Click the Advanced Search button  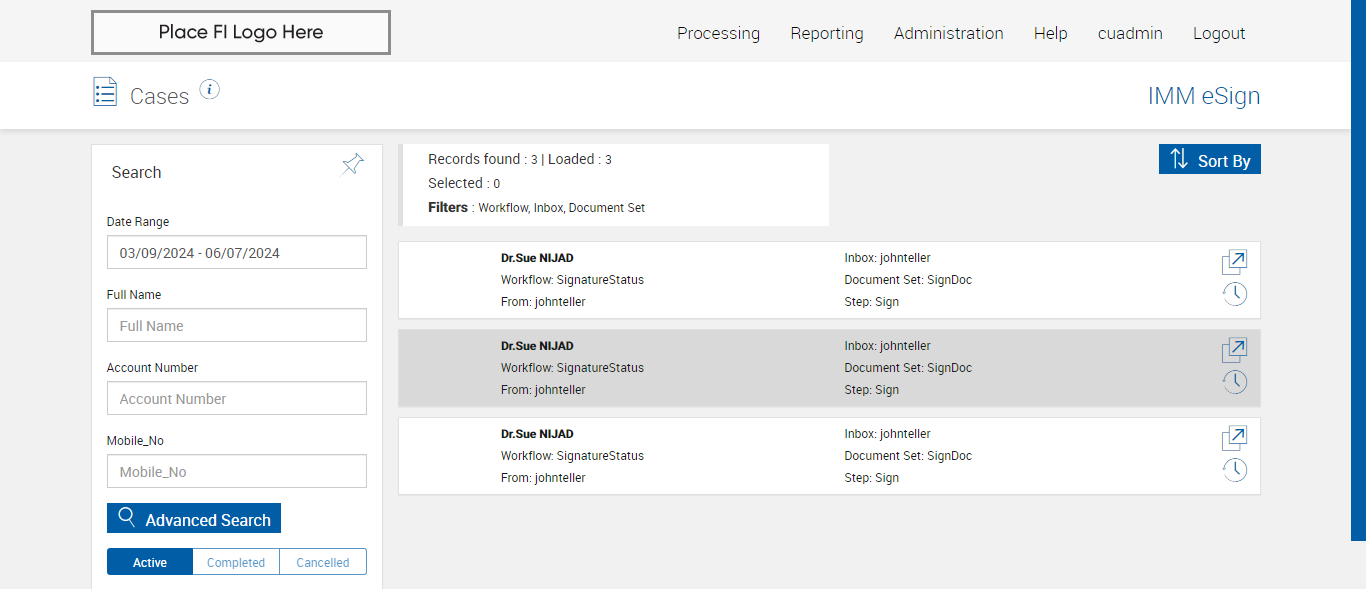click(194, 519)
